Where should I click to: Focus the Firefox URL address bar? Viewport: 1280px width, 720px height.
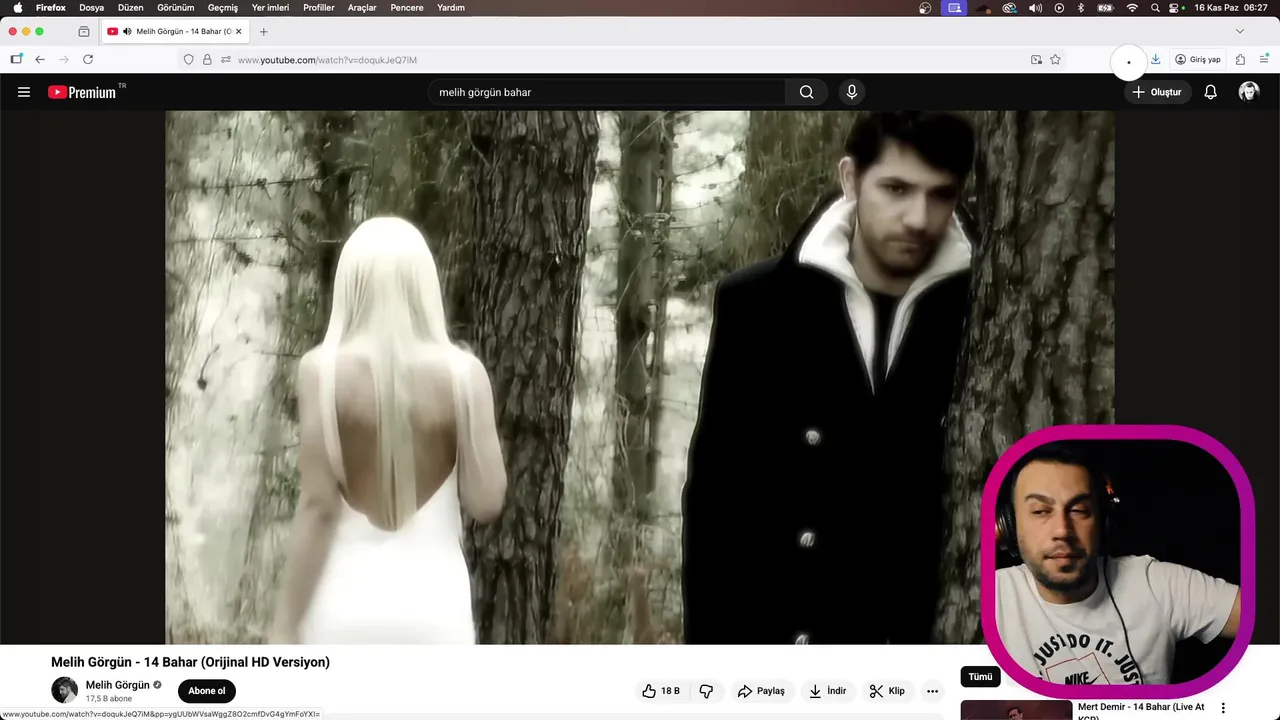tap(620, 60)
